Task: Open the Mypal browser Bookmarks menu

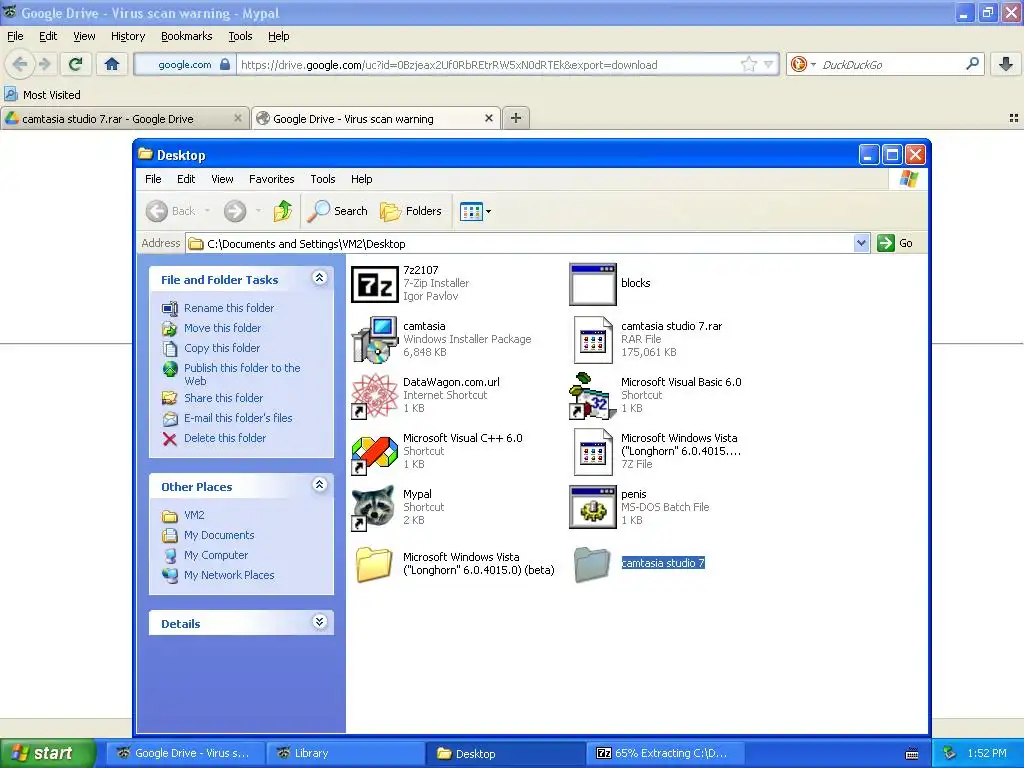Action: (187, 37)
